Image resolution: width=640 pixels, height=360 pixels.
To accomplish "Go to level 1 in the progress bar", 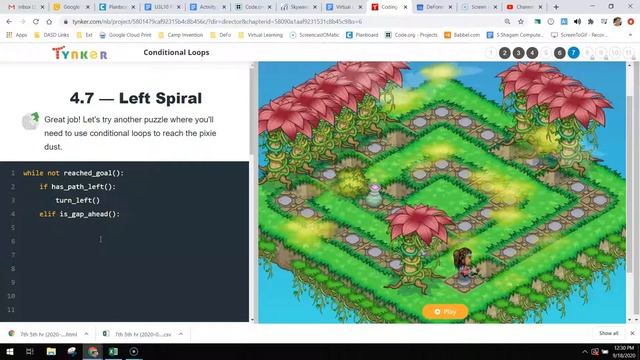I will point(491,53).
